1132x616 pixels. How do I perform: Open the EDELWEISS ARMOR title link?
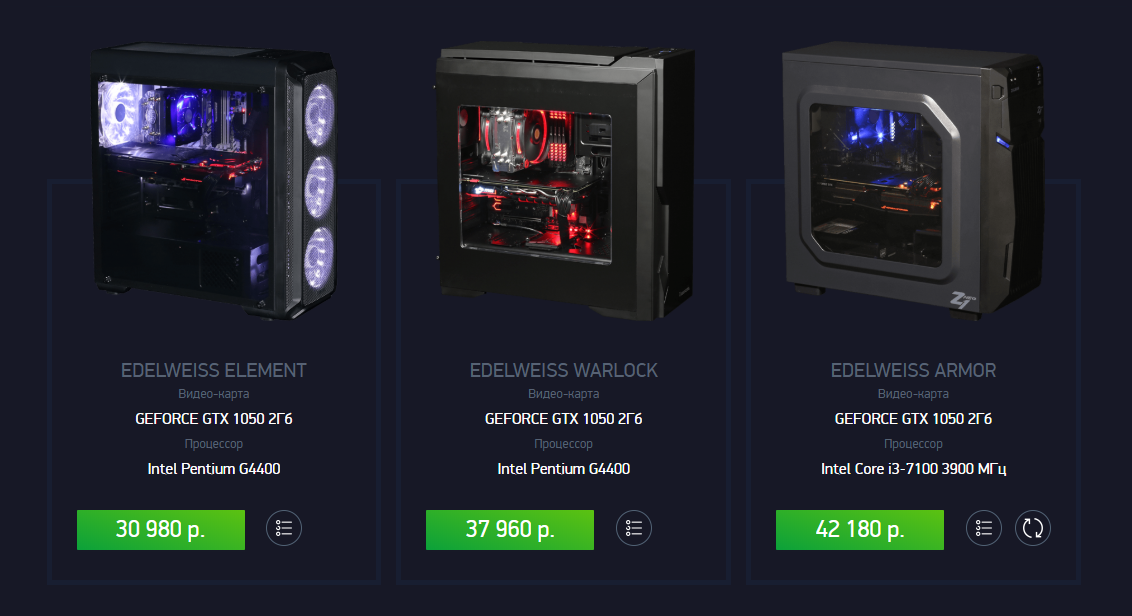tap(913, 370)
